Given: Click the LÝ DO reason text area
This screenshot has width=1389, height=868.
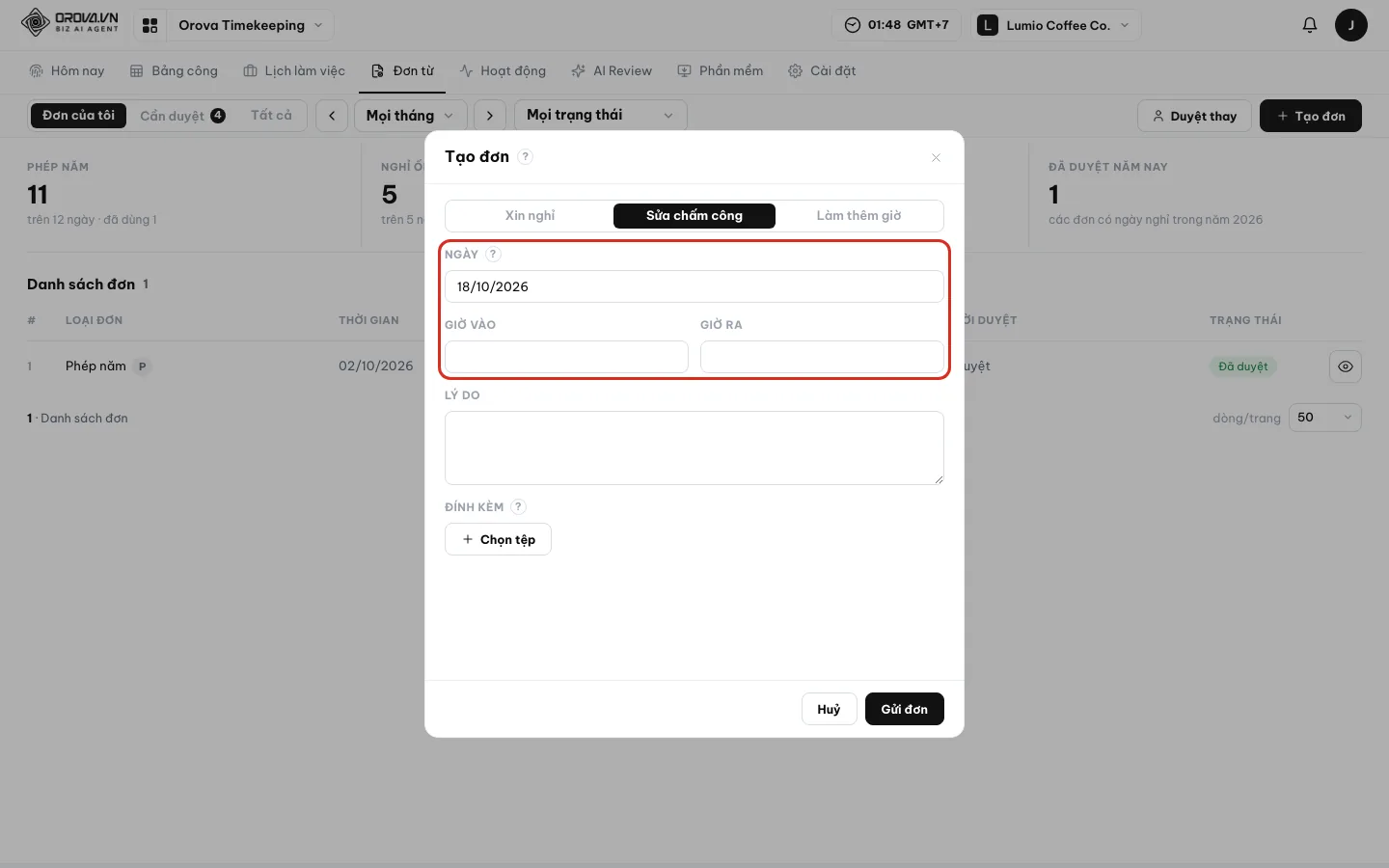Looking at the screenshot, I should tap(694, 448).
